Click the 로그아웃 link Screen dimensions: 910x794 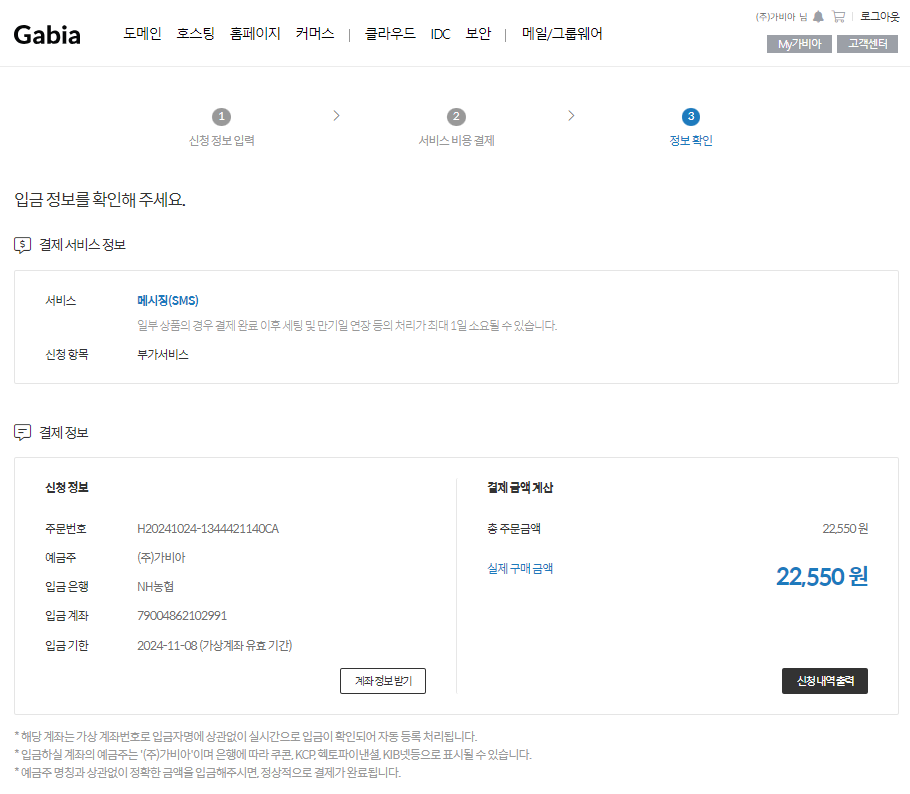[x=880, y=16]
